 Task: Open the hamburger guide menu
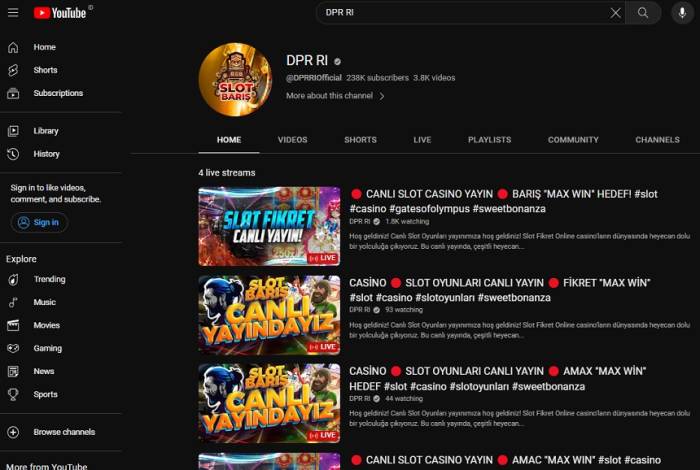pos(13,12)
